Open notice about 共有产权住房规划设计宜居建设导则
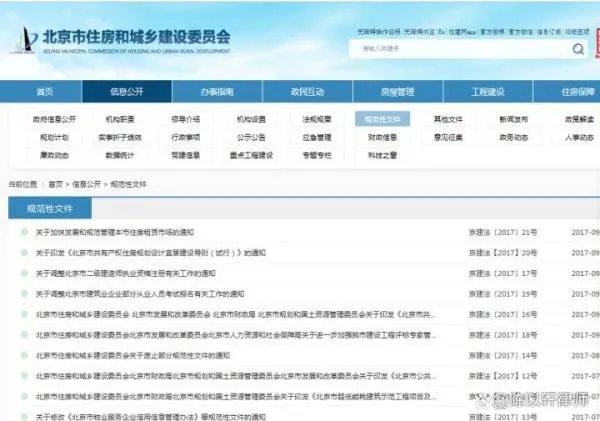 [x=151, y=253]
